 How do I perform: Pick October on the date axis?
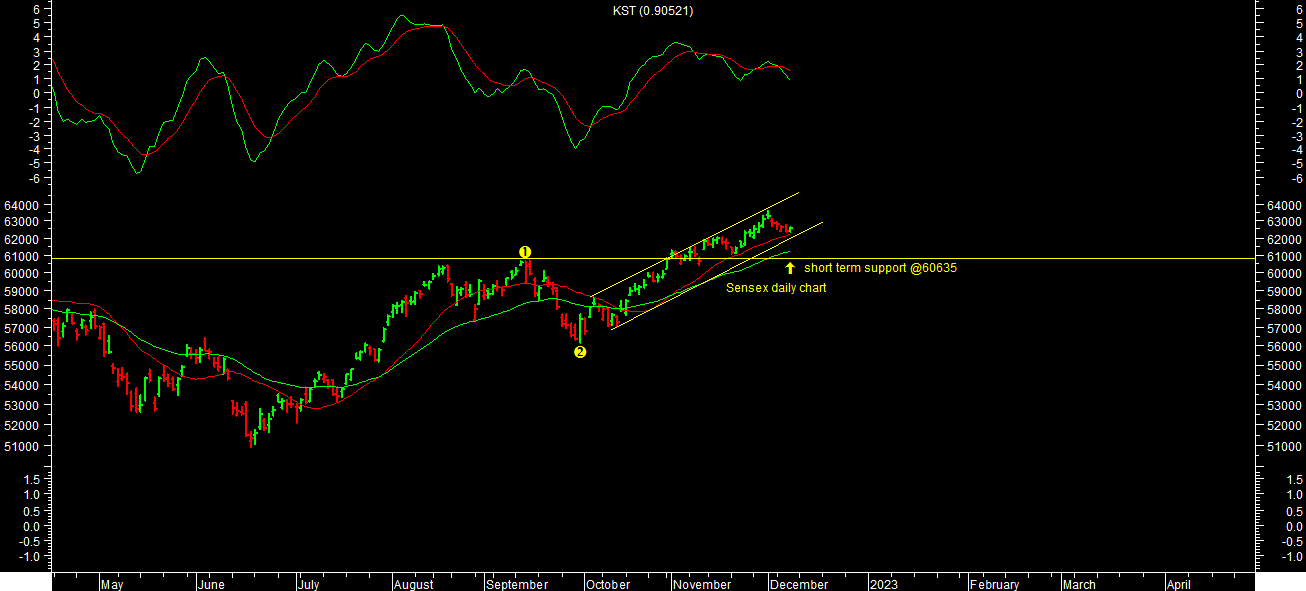[x=608, y=585]
